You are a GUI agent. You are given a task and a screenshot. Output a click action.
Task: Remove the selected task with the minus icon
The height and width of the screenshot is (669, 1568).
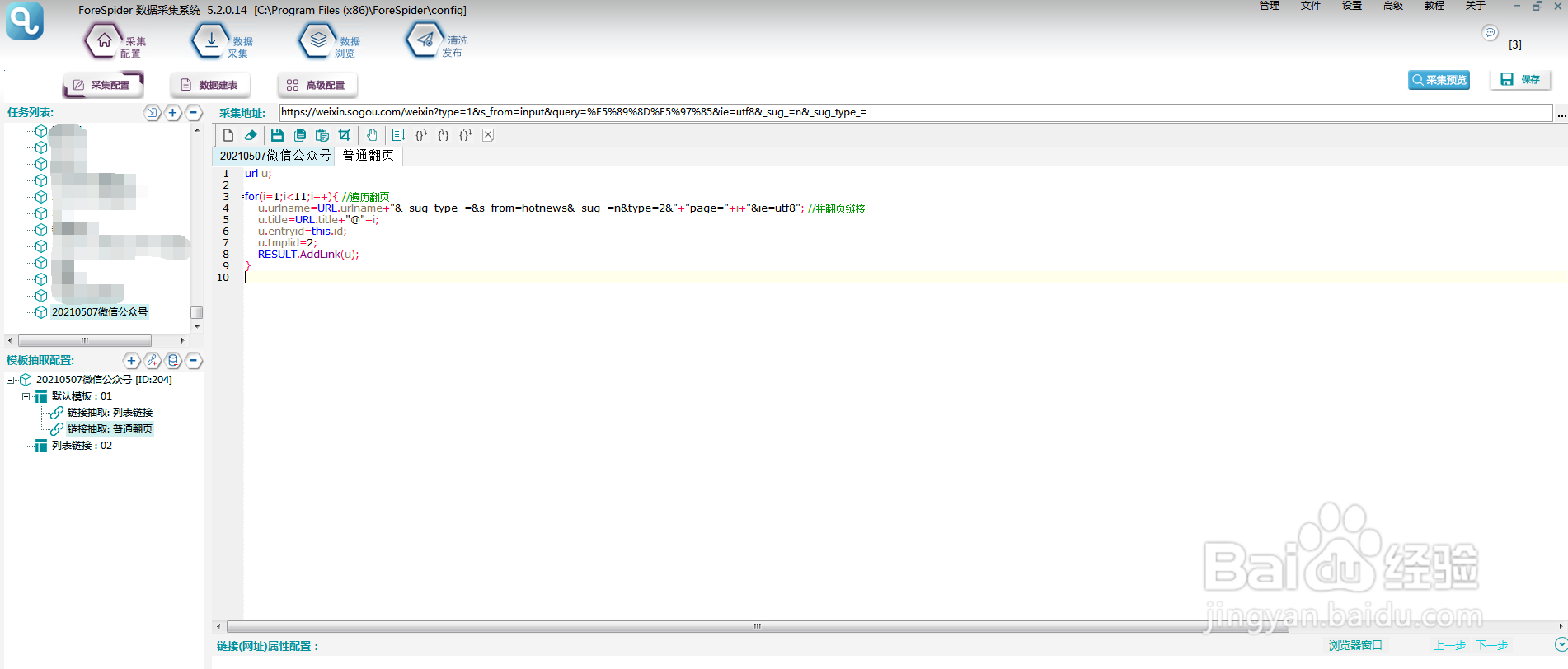(194, 113)
